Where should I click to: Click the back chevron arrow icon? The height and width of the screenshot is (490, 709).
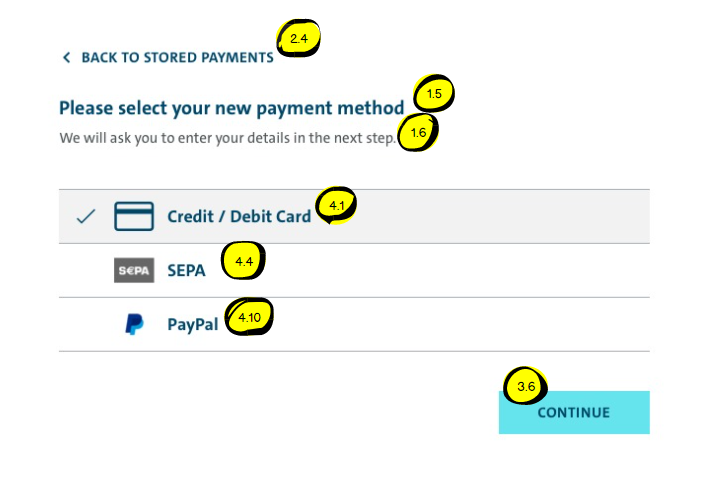pyautogui.click(x=66, y=58)
